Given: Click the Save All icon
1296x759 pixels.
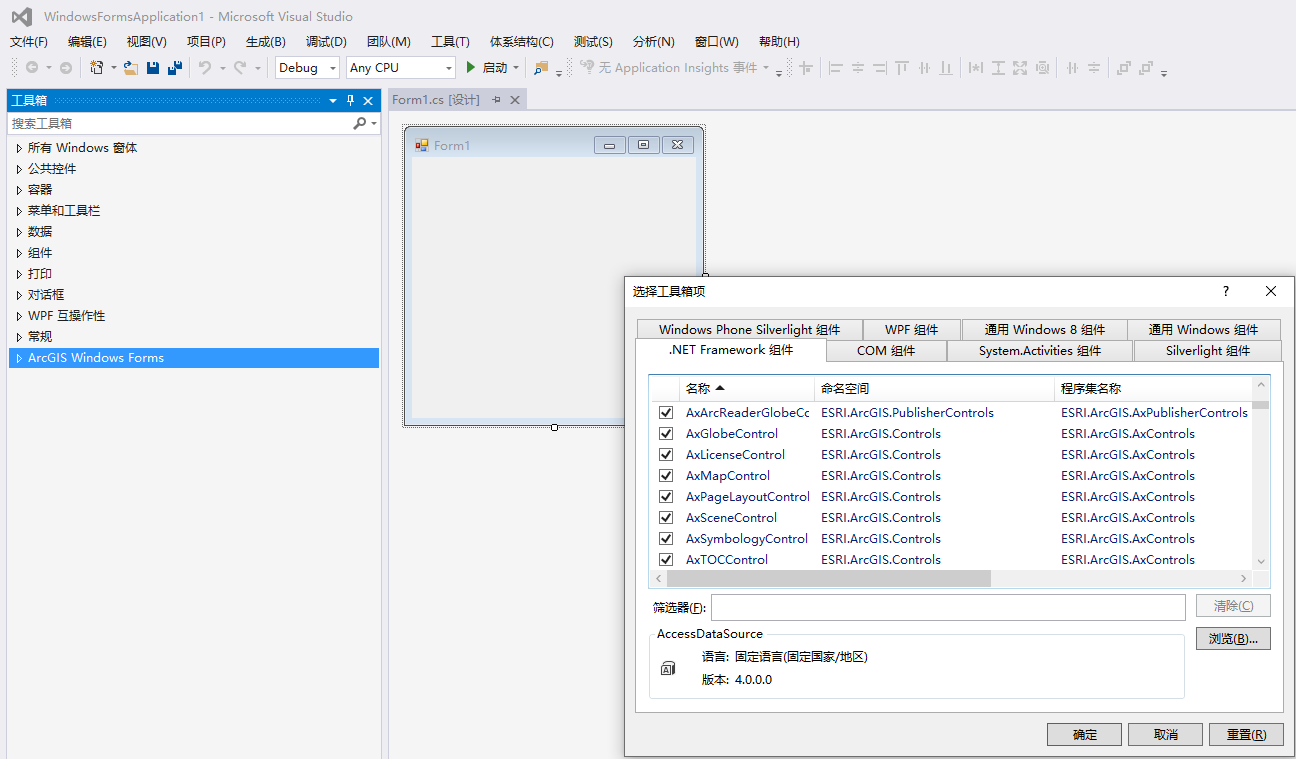Looking at the screenshot, I should [x=173, y=67].
